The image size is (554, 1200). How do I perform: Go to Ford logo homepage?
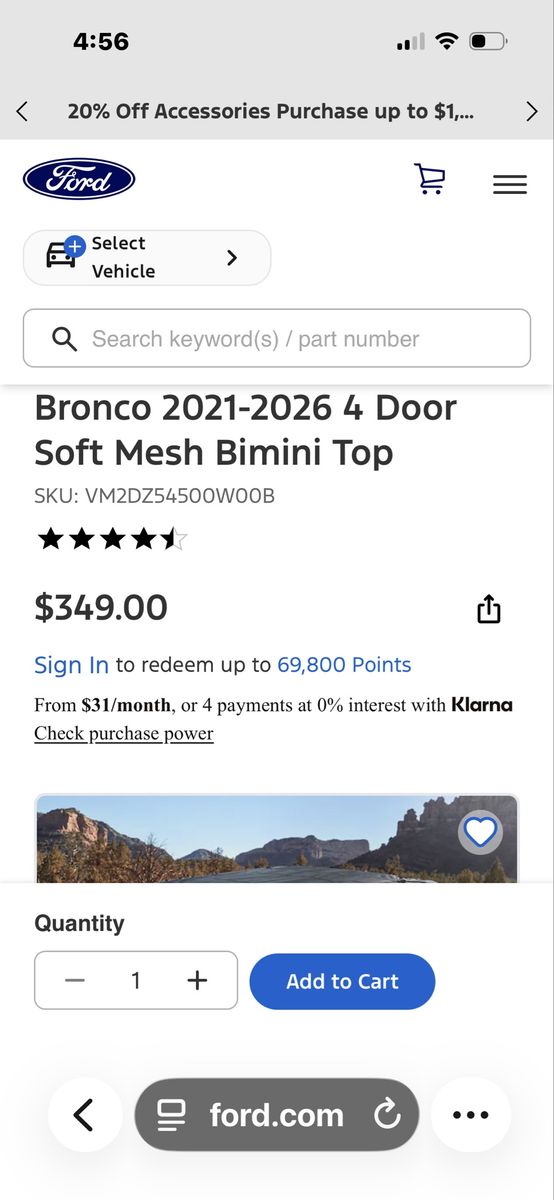[79, 179]
